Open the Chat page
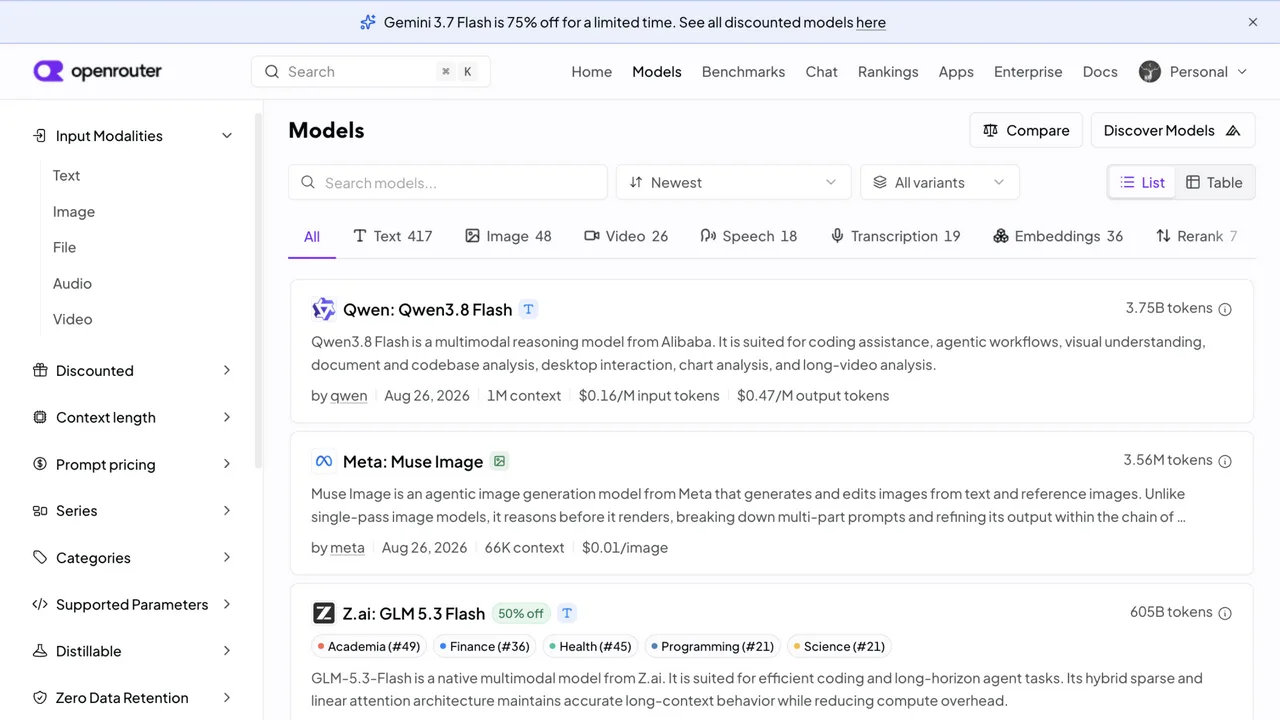This screenshot has height=720, width=1280. [x=822, y=72]
